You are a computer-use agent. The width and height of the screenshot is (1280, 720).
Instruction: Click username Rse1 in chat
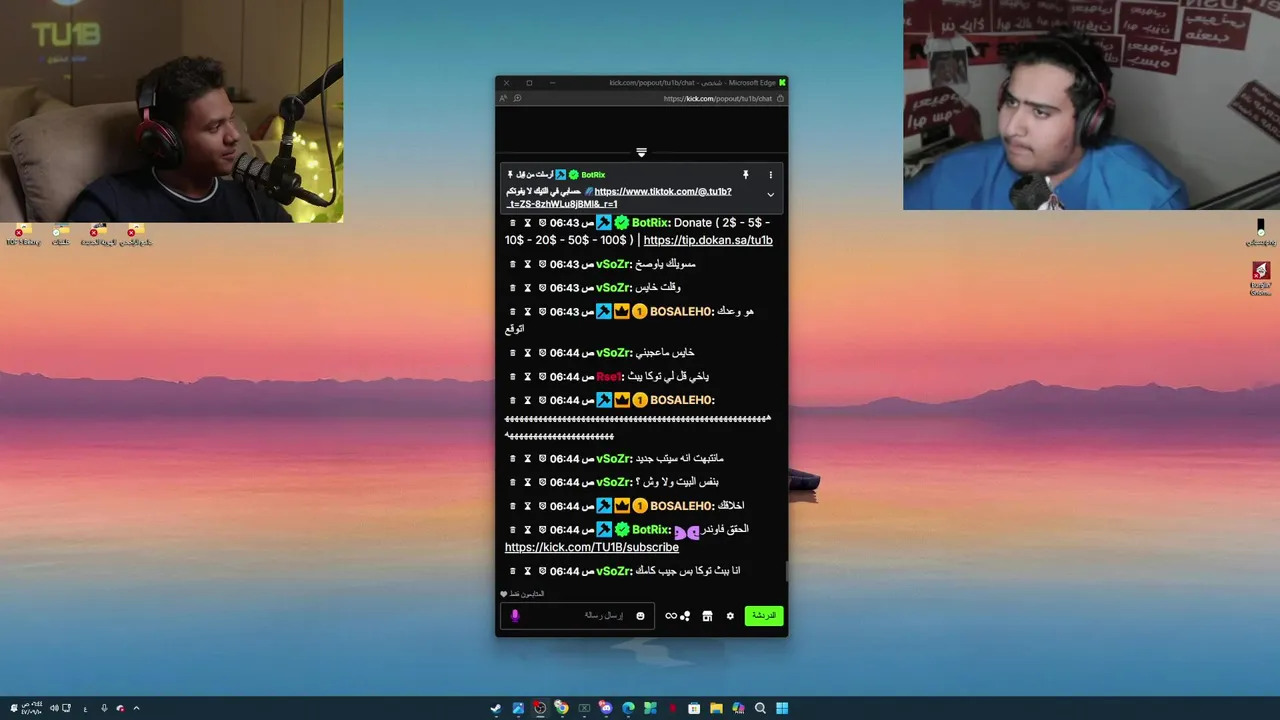[x=609, y=377]
